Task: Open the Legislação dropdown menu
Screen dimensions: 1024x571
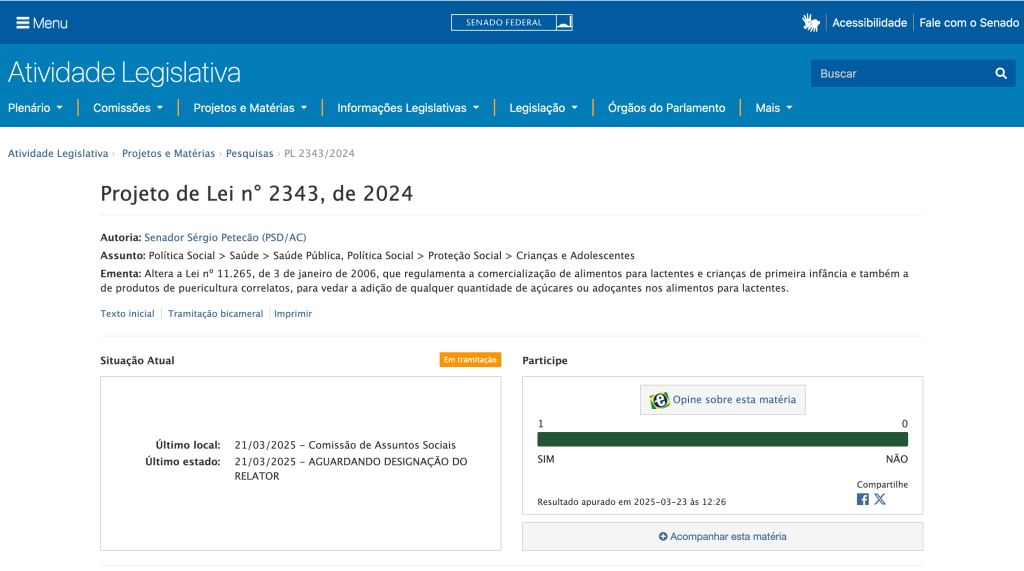Action: [543, 108]
